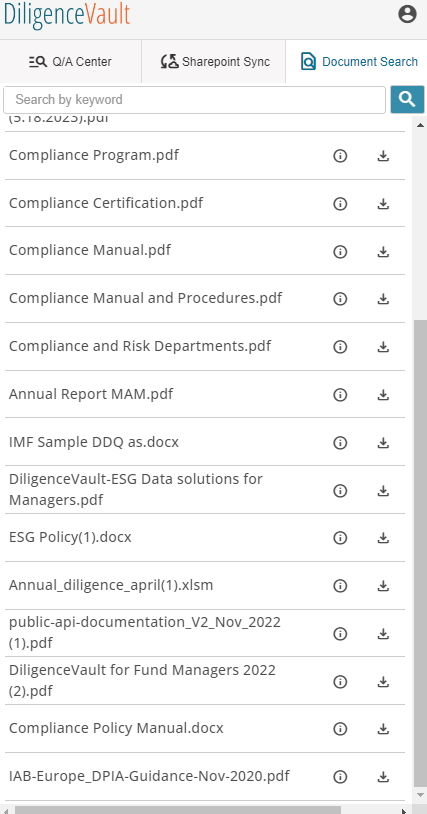Click the vertical scrollbar thumb
This screenshot has width=427, height=814.
point(420,553)
